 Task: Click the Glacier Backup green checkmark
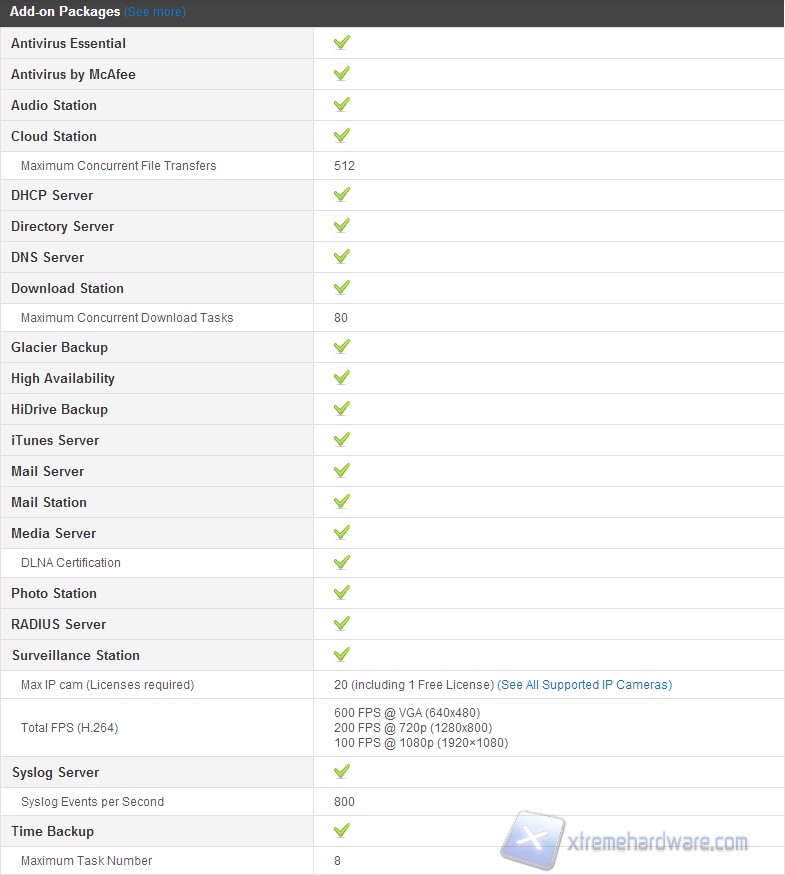click(x=342, y=347)
